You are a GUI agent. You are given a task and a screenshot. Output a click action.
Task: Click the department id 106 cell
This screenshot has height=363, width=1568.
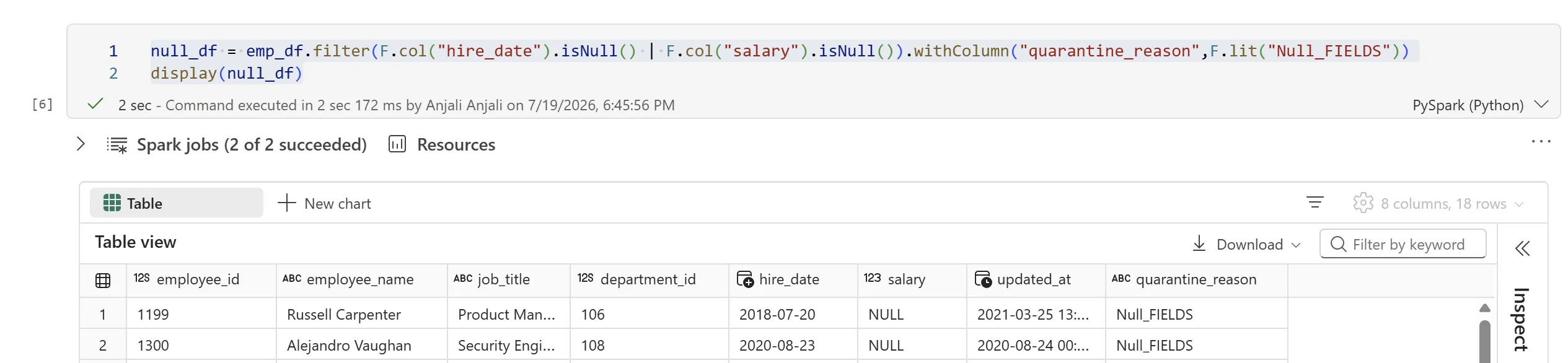tap(650, 314)
